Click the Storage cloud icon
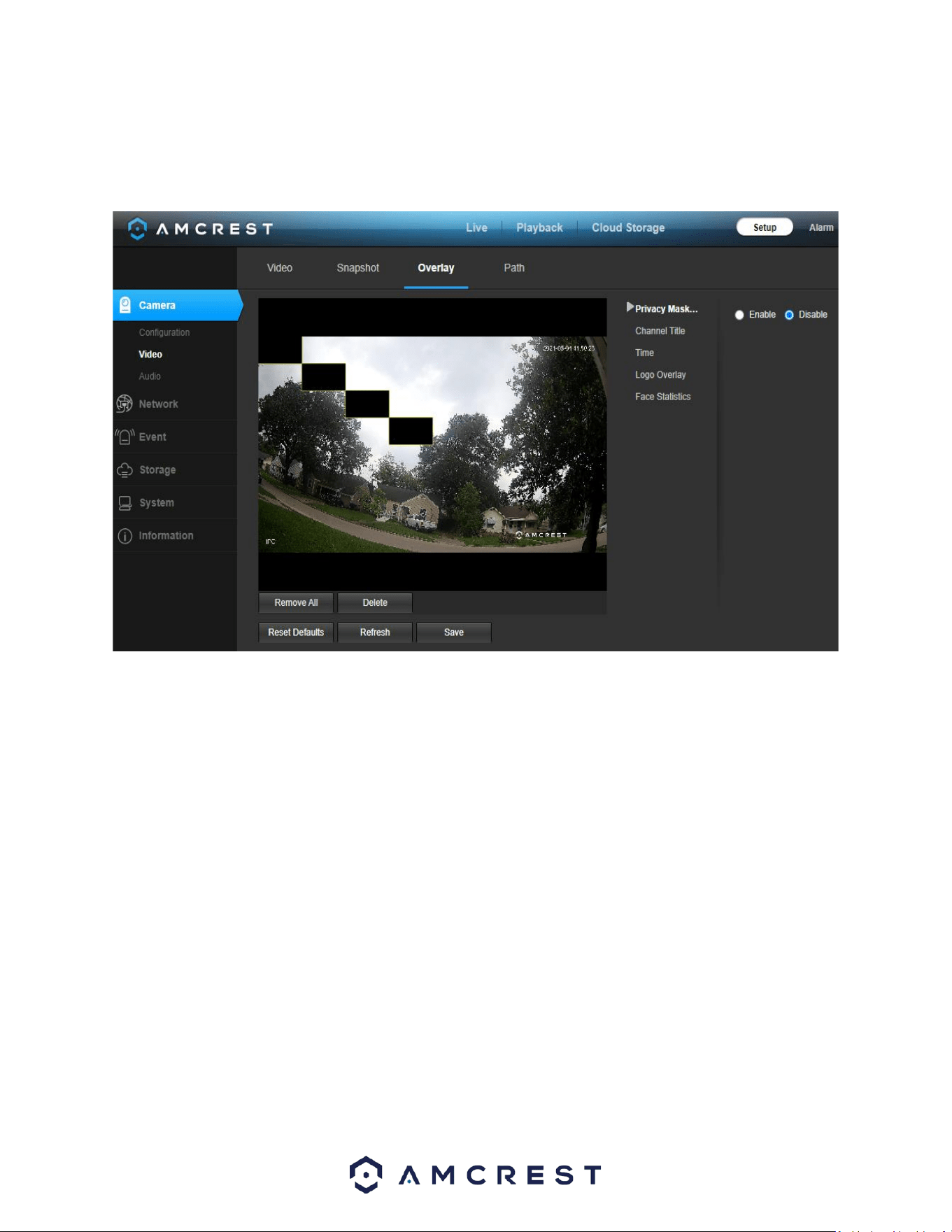This screenshot has height=1232, width=952. tap(125, 470)
